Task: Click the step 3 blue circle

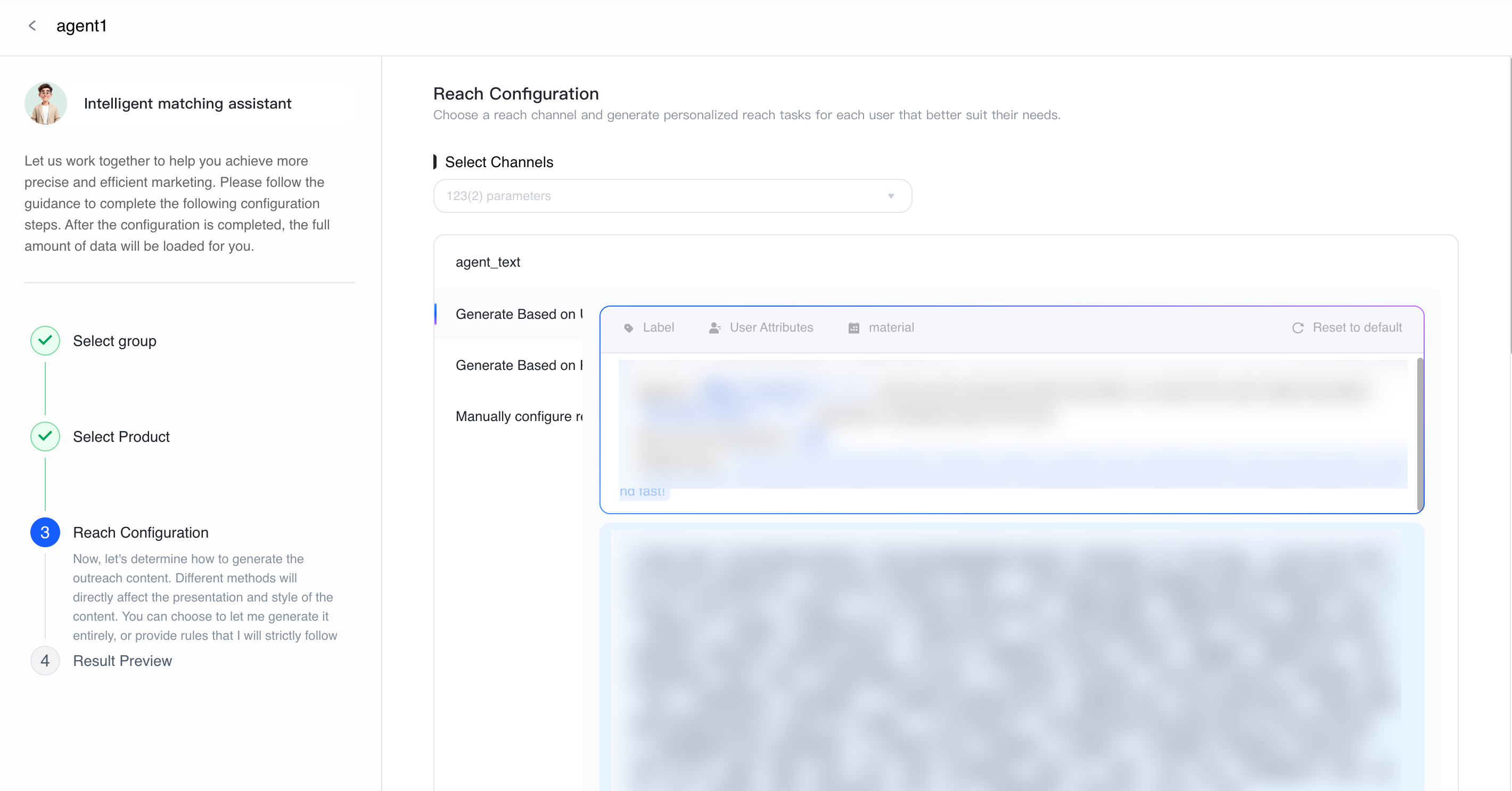Action: (x=45, y=532)
